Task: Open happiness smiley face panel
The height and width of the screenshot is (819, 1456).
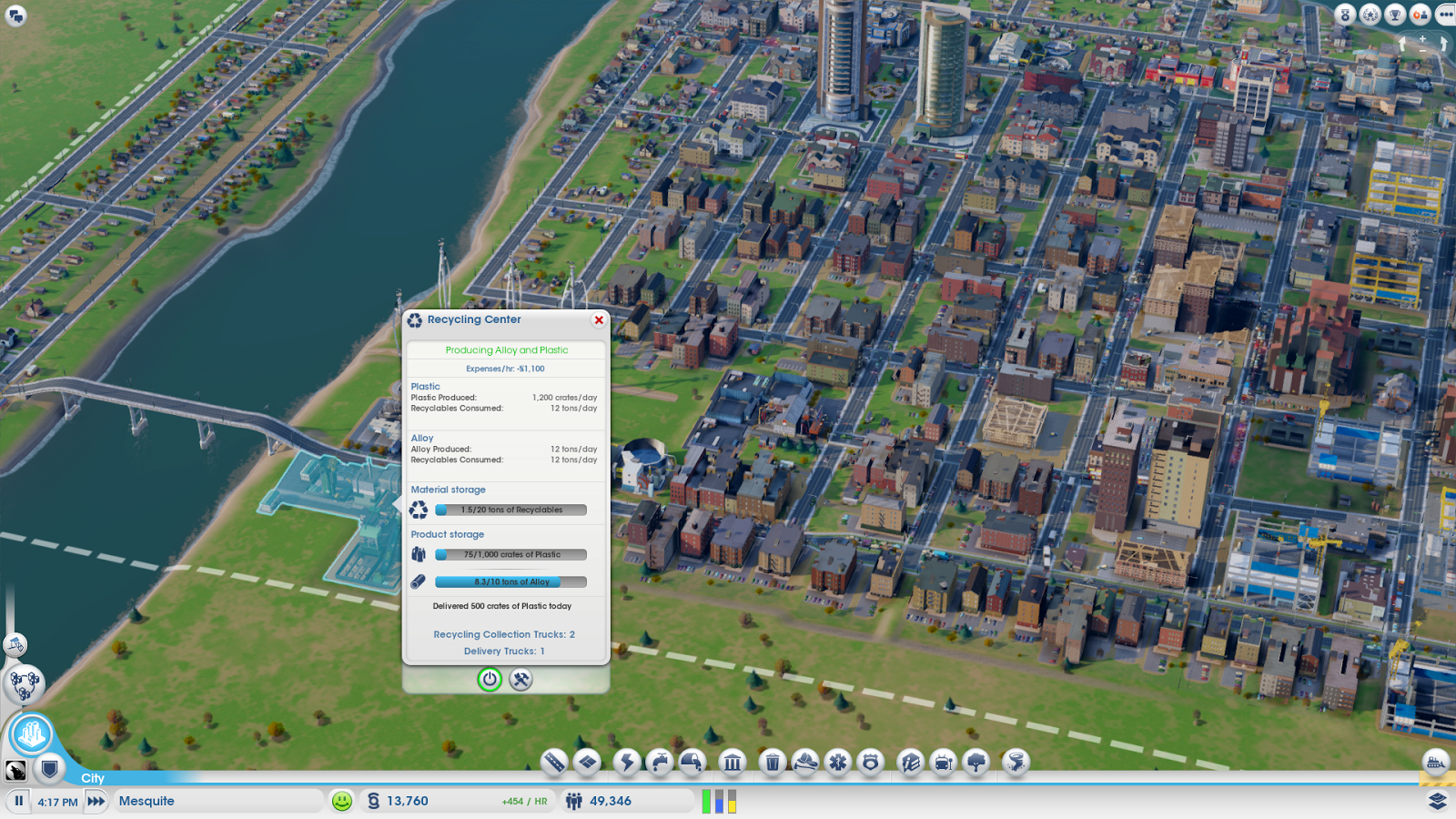Action: [342, 801]
